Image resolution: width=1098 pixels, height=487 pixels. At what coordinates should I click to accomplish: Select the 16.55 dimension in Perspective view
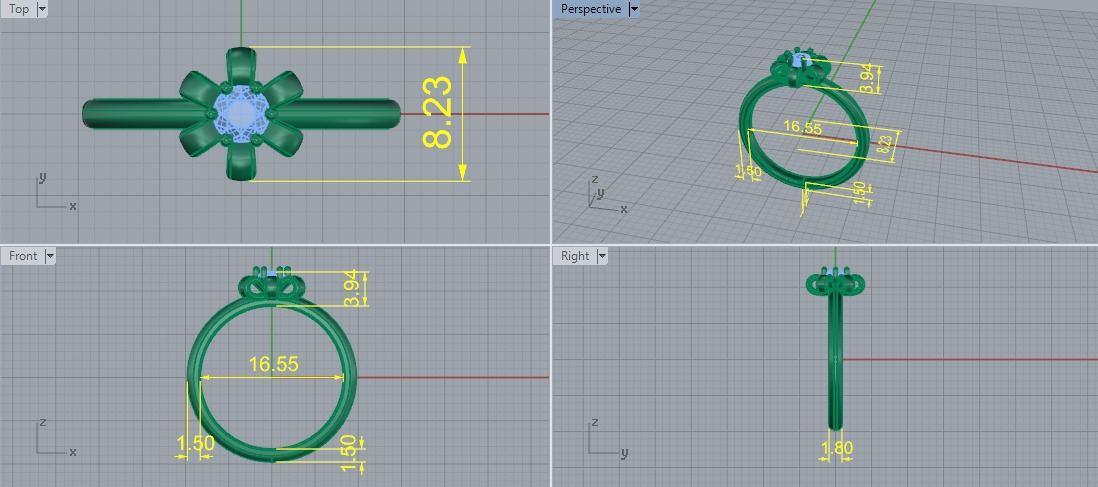tap(802, 128)
